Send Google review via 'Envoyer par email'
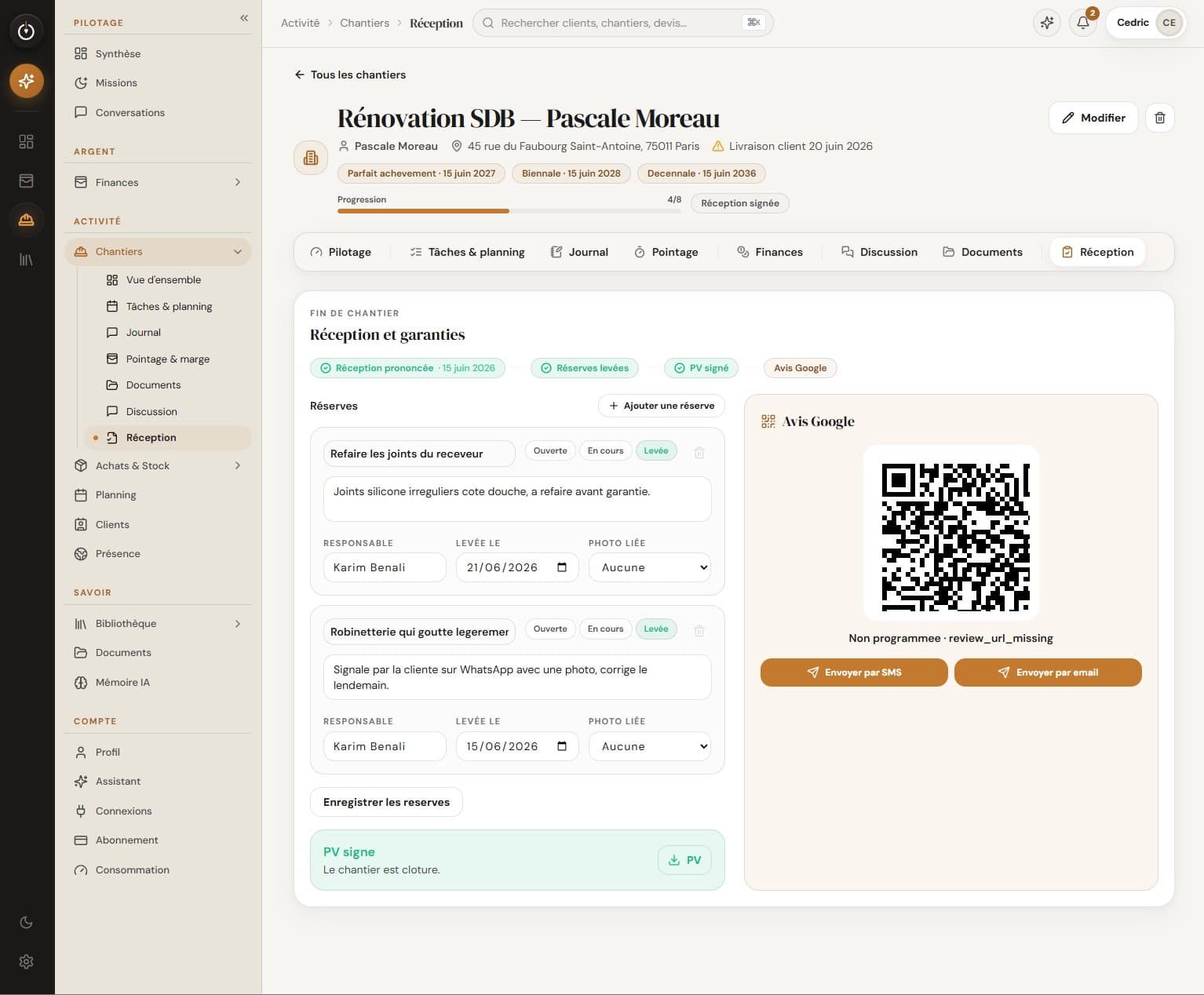The width and height of the screenshot is (1204, 995). 1048,672
